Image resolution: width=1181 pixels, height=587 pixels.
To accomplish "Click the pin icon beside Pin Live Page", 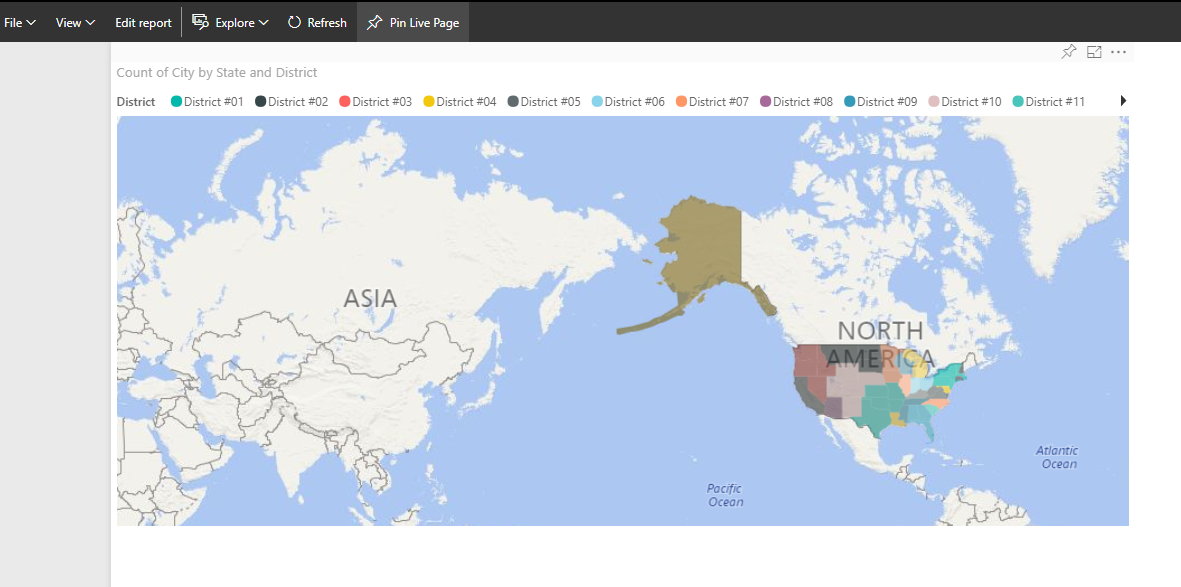I will coord(374,23).
